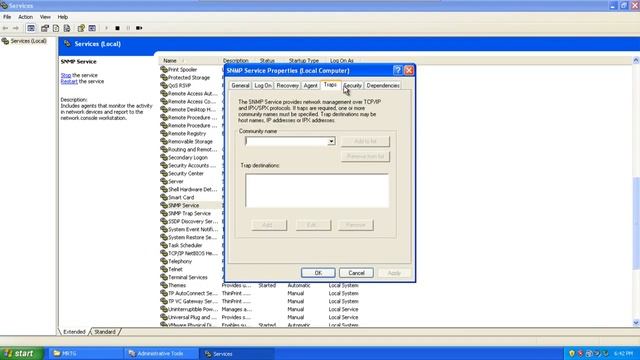Select the Themes service row
The height and width of the screenshot is (360, 640).
[x=177, y=285]
